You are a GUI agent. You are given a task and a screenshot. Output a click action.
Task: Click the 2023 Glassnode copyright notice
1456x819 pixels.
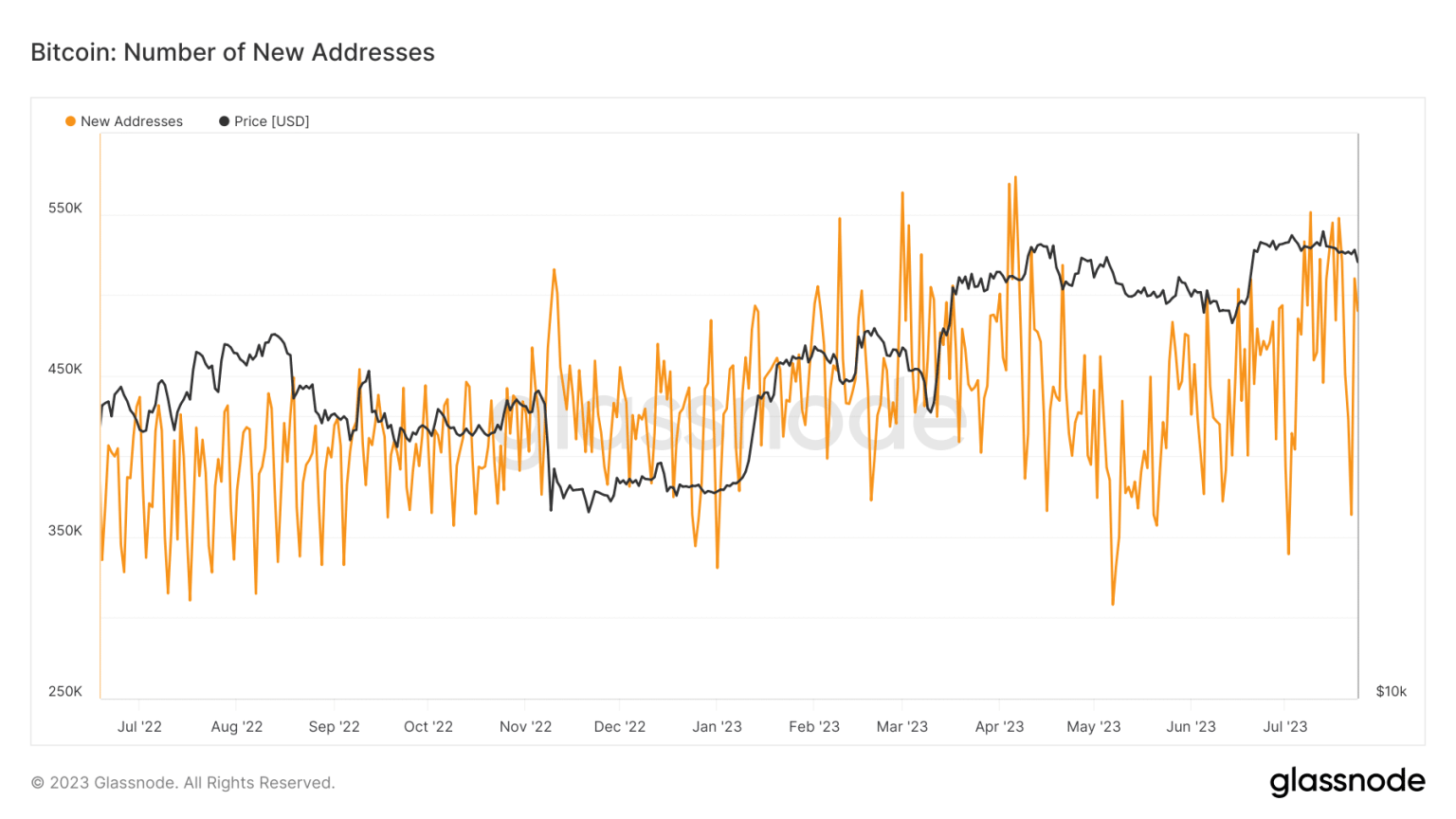pyautogui.click(x=183, y=783)
